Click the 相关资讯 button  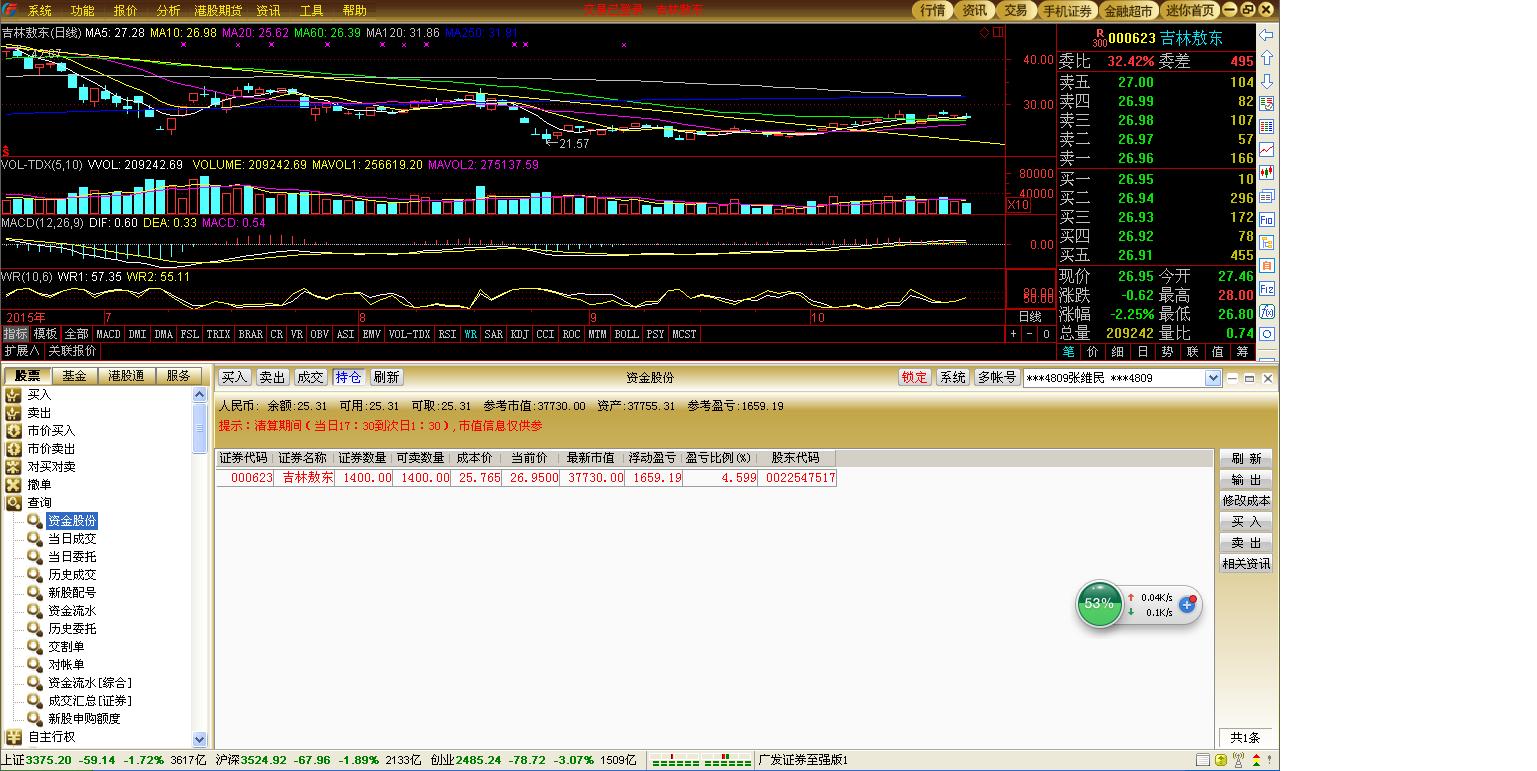(1246, 563)
